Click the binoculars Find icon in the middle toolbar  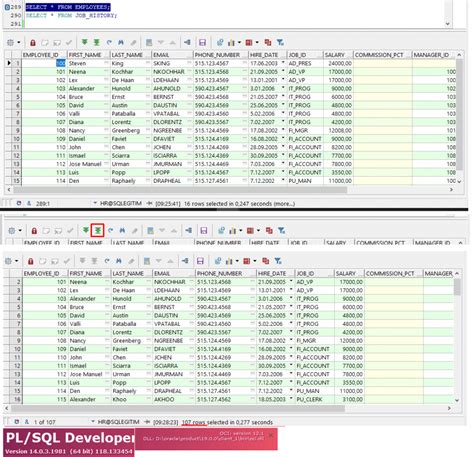[122, 230]
